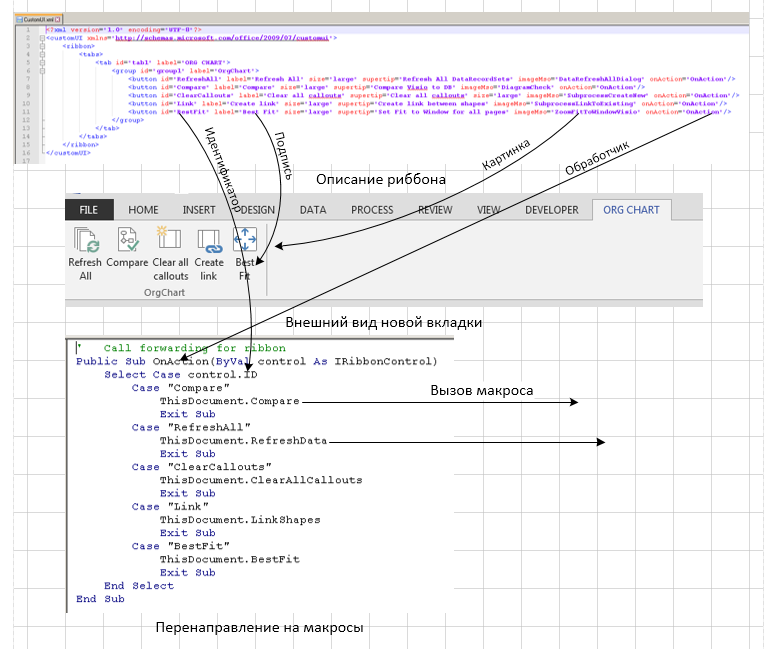Click XML line with id='ClearCallouts' button
770x649 pixels.
tap(434, 96)
